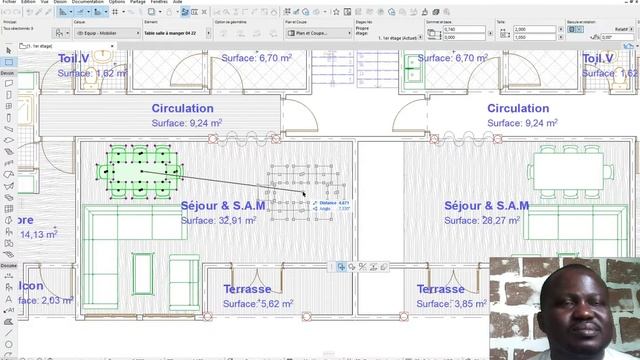Click the pet palette Rotate icon
640x360 pixels.
tap(352, 267)
